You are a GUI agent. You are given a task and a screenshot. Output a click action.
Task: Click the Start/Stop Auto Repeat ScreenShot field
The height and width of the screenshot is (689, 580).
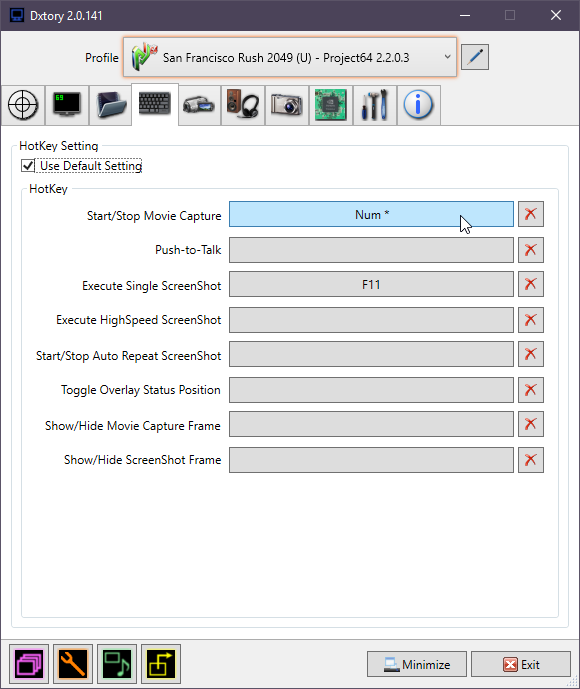click(371, 354)
